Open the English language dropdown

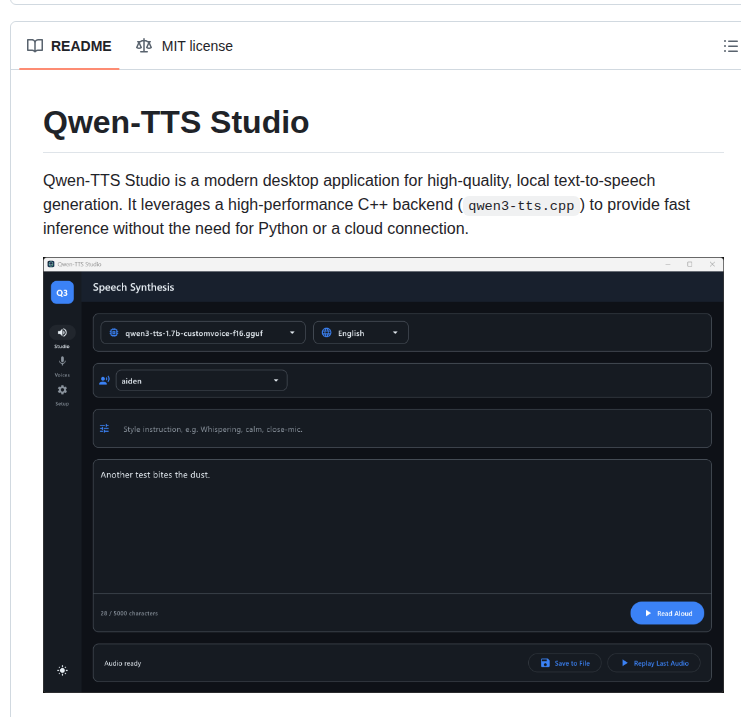pyautogui.click(x=361, y=333)
